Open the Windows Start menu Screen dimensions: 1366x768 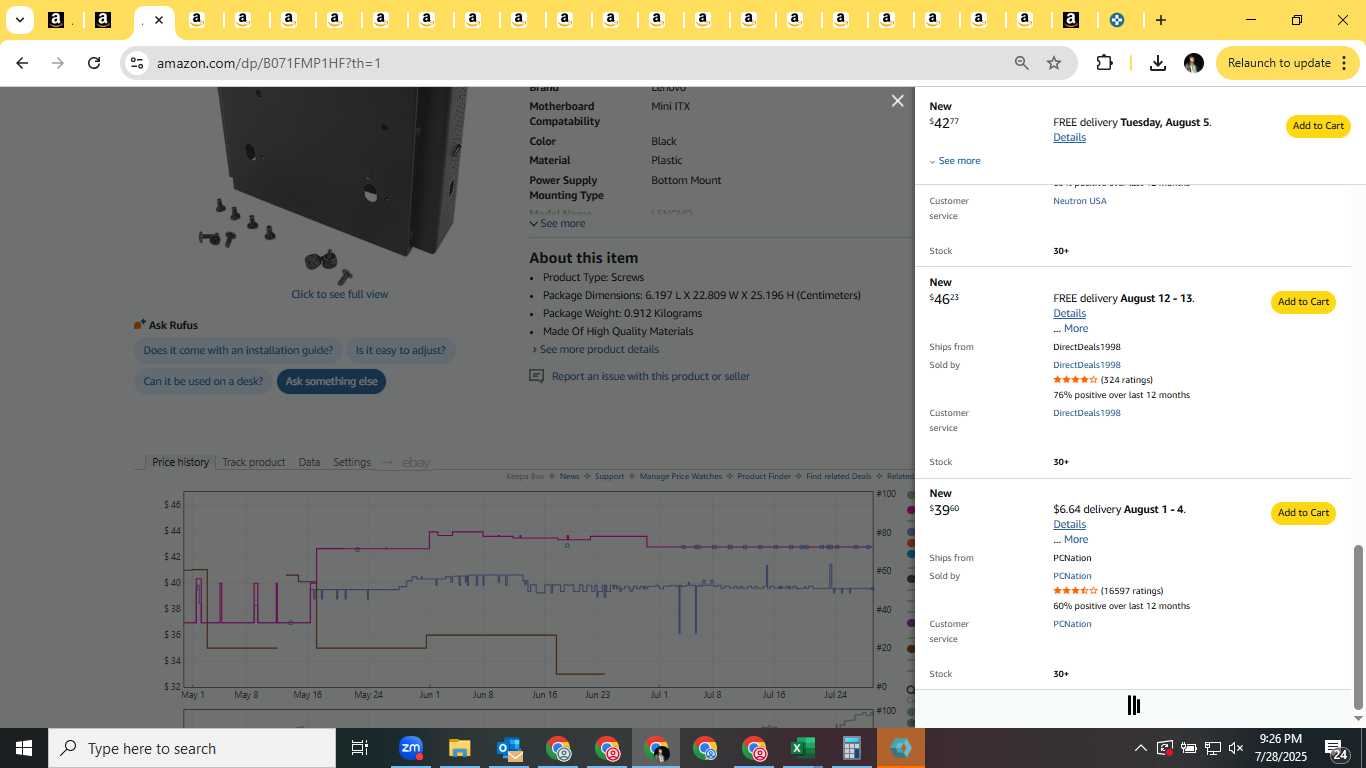(23, 748)
